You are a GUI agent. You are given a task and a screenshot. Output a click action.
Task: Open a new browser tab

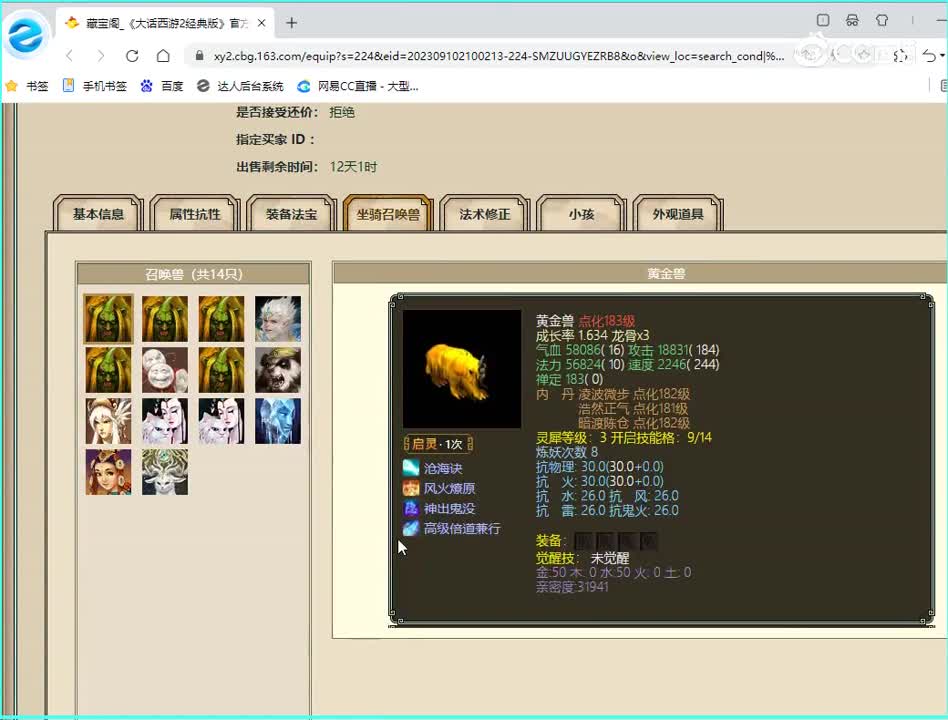click(x=291, y=23)
